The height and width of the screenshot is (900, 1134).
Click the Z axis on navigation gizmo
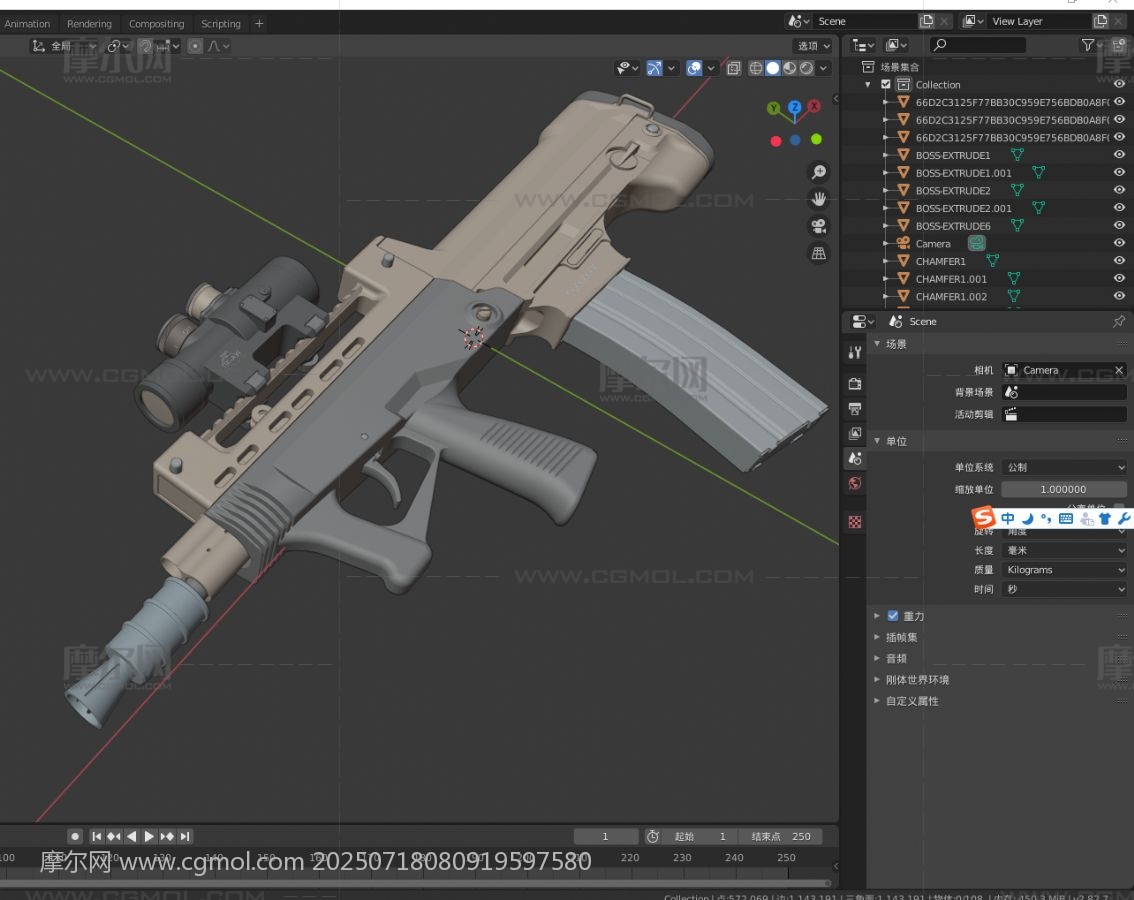coord(794,107)
